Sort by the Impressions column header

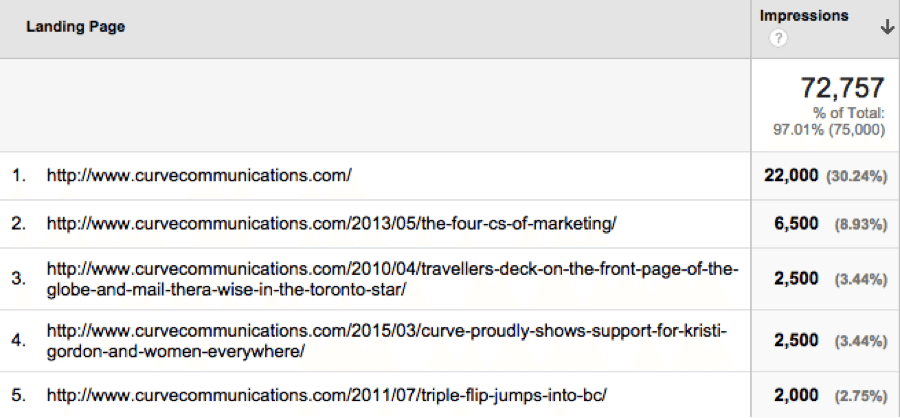coord(804,16)
